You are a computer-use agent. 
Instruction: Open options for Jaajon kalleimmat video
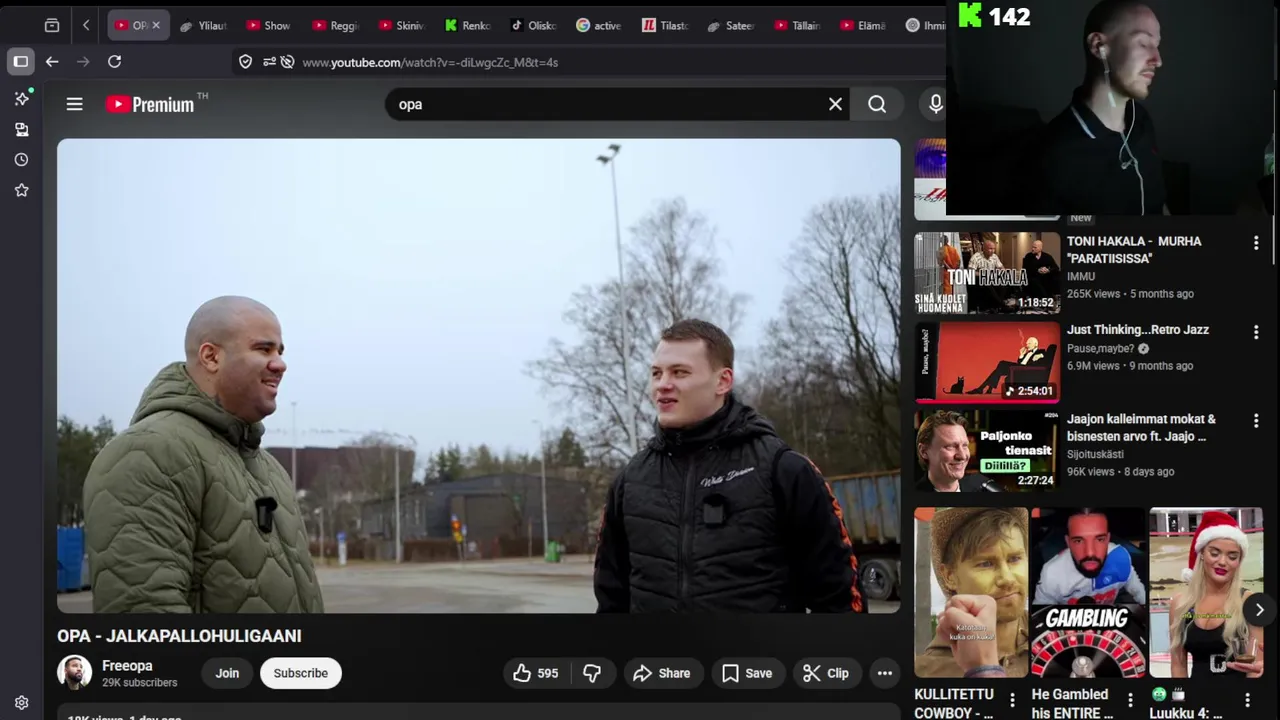pyautogui.click(x=1256, y=421)
